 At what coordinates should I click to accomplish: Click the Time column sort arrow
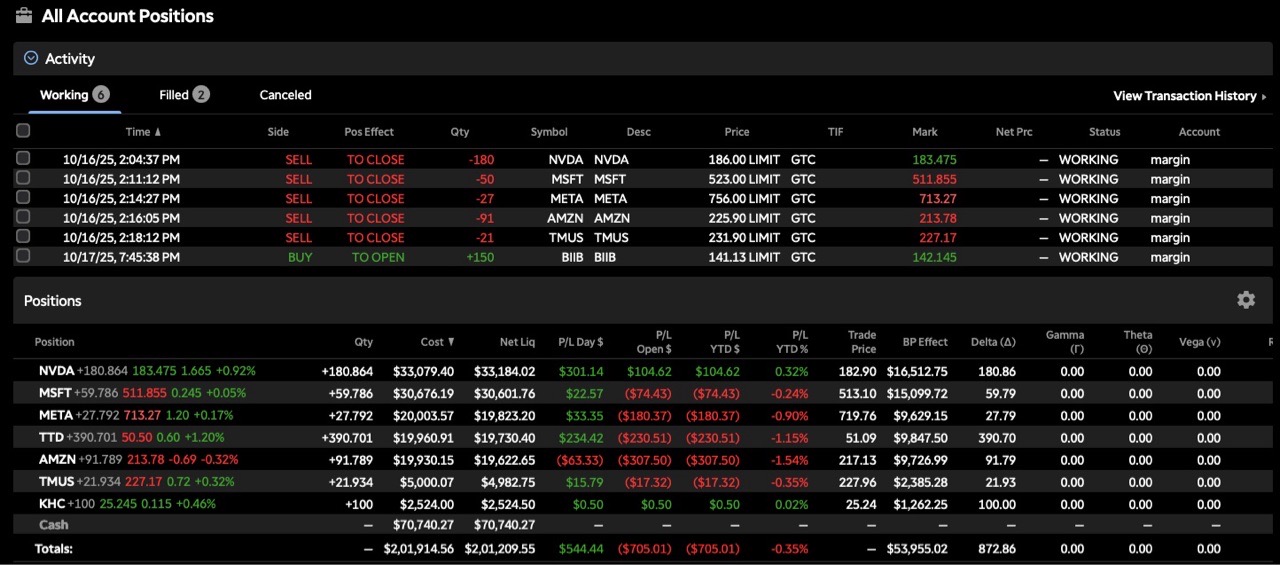pos(157,132)
